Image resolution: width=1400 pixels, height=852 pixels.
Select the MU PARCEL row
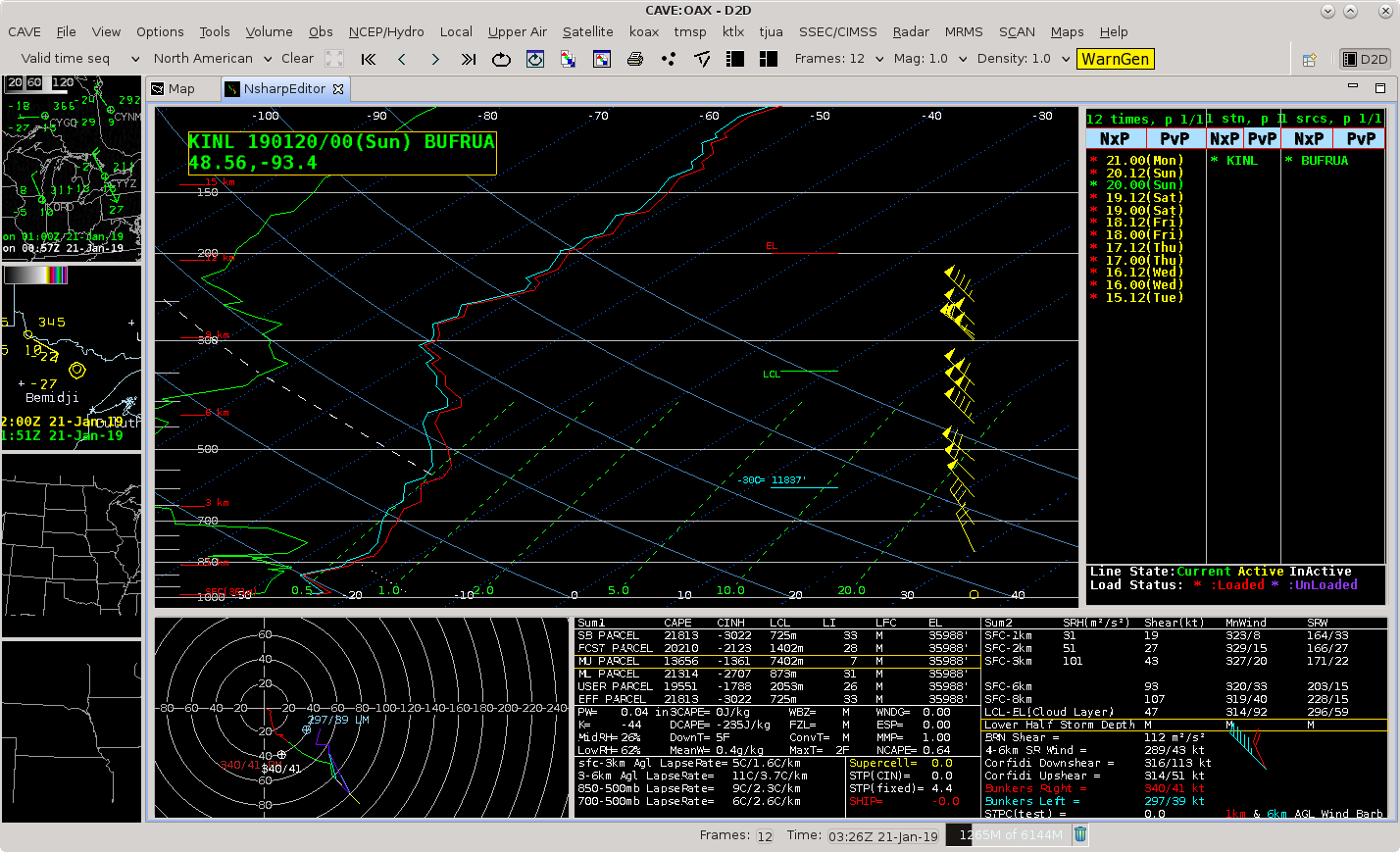[777, 662]
